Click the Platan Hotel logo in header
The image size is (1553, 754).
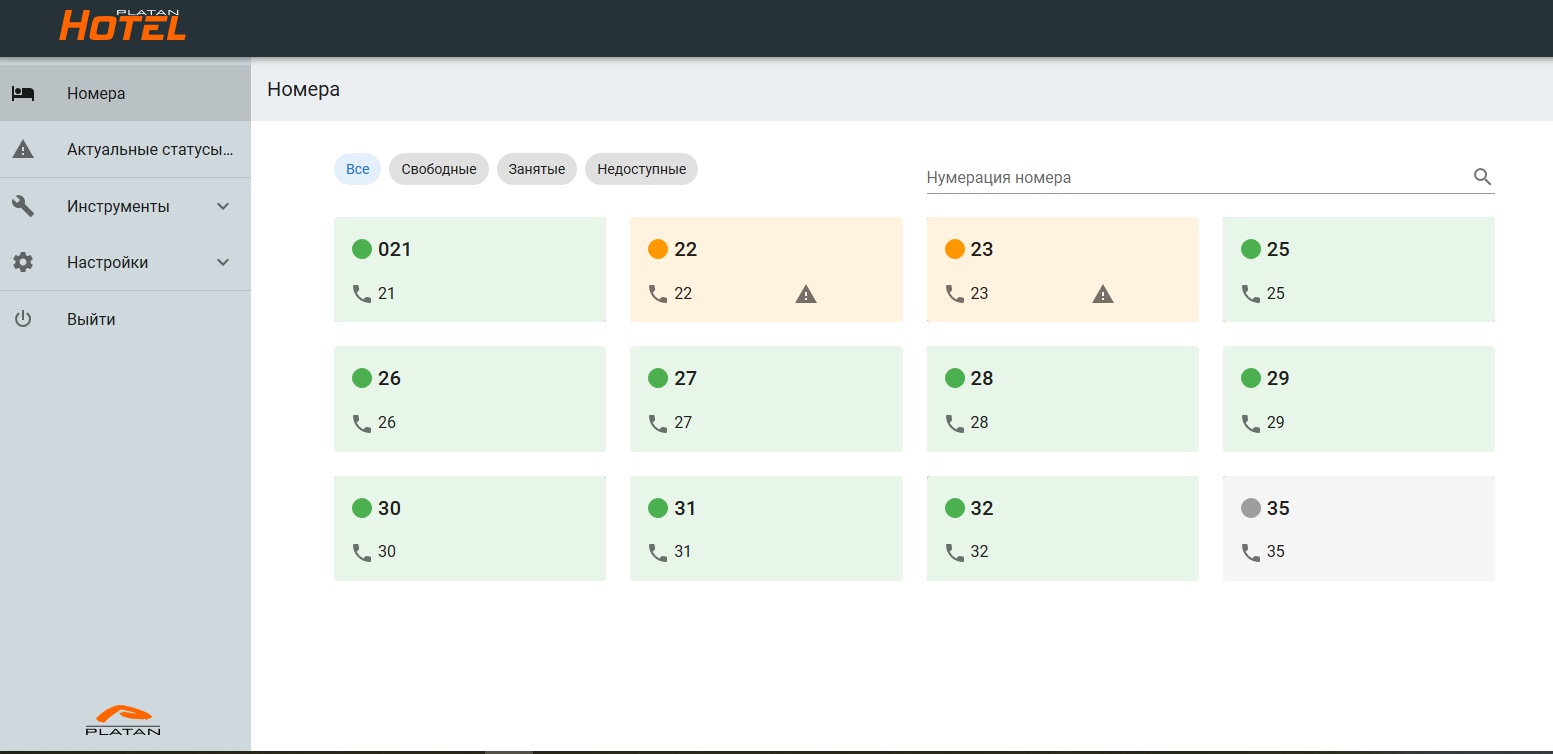[x=123, y=24]
